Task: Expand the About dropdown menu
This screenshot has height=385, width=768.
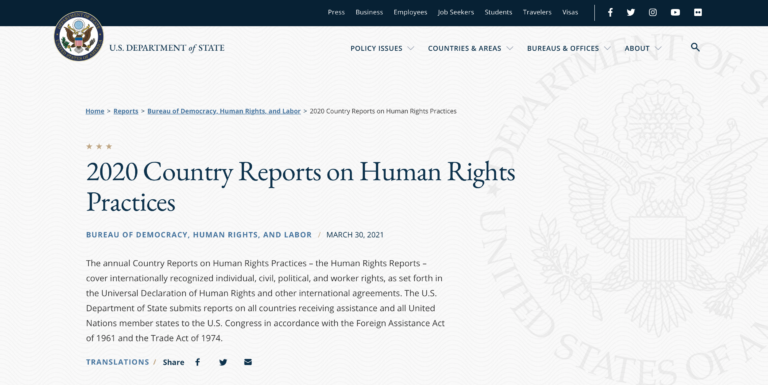Action: coord(643,48)
